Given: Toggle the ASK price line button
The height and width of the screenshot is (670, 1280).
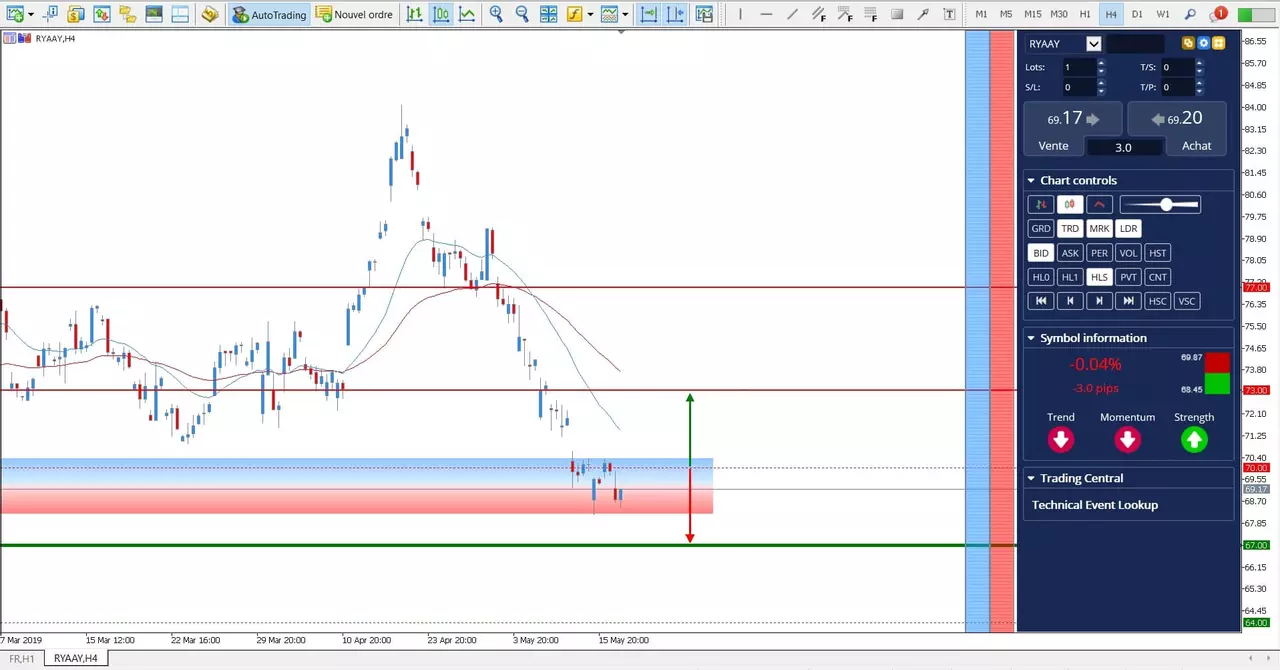Looking at the screenshot, I should 1070,253.
